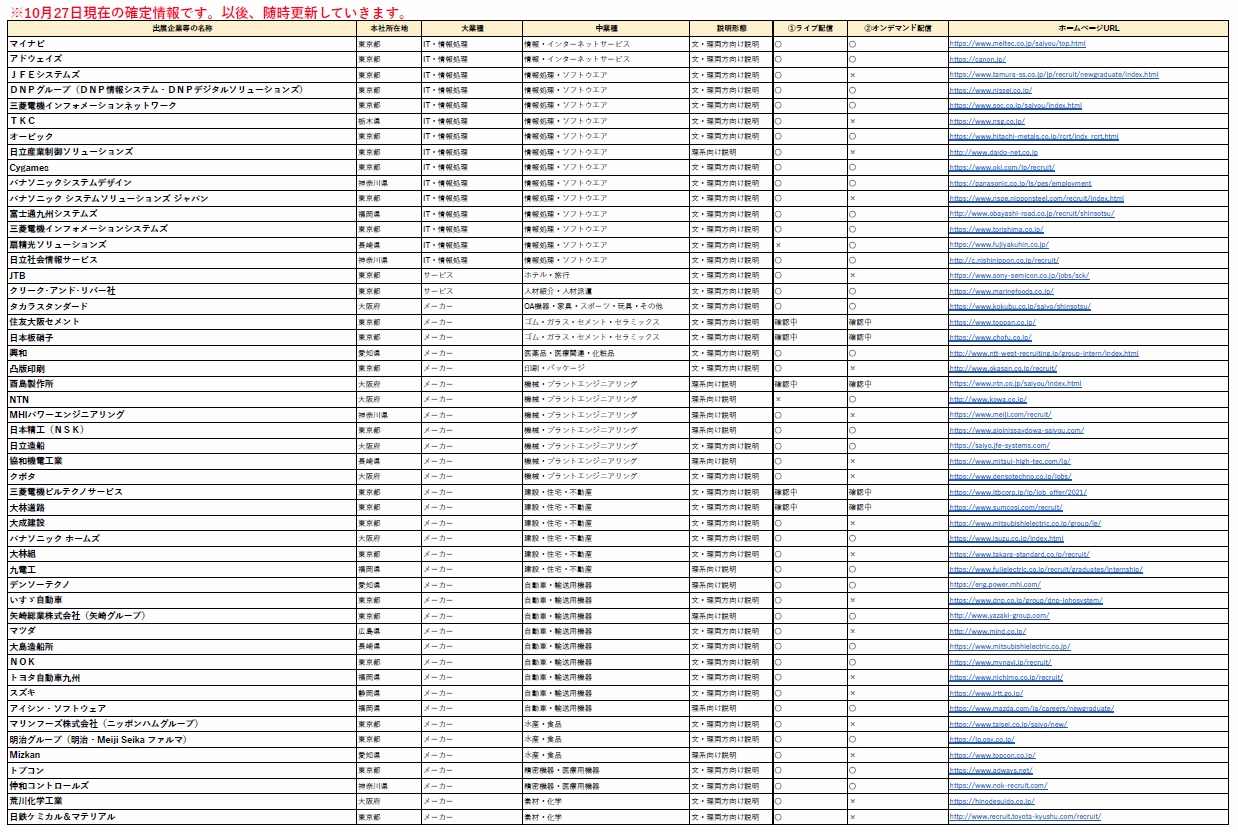This screenshot has height=837, width=1238.
Task: Select the 人材紹介・人材派遣 cell
Action: (605, 291)
